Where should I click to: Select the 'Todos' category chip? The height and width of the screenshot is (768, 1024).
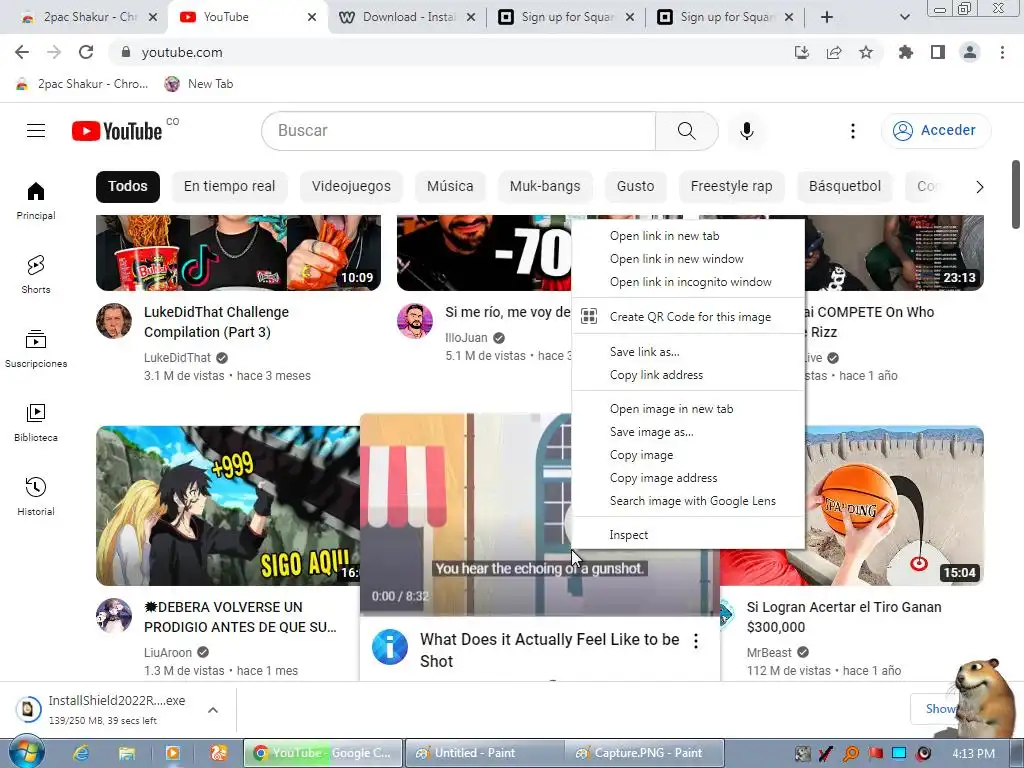pyautogui.click(x=128, y=187)
